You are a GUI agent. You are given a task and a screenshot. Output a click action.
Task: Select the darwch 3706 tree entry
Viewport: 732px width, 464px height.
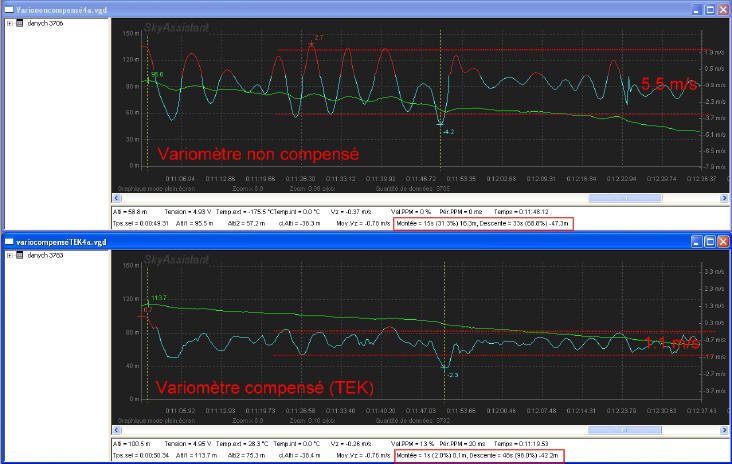[45, 23]
